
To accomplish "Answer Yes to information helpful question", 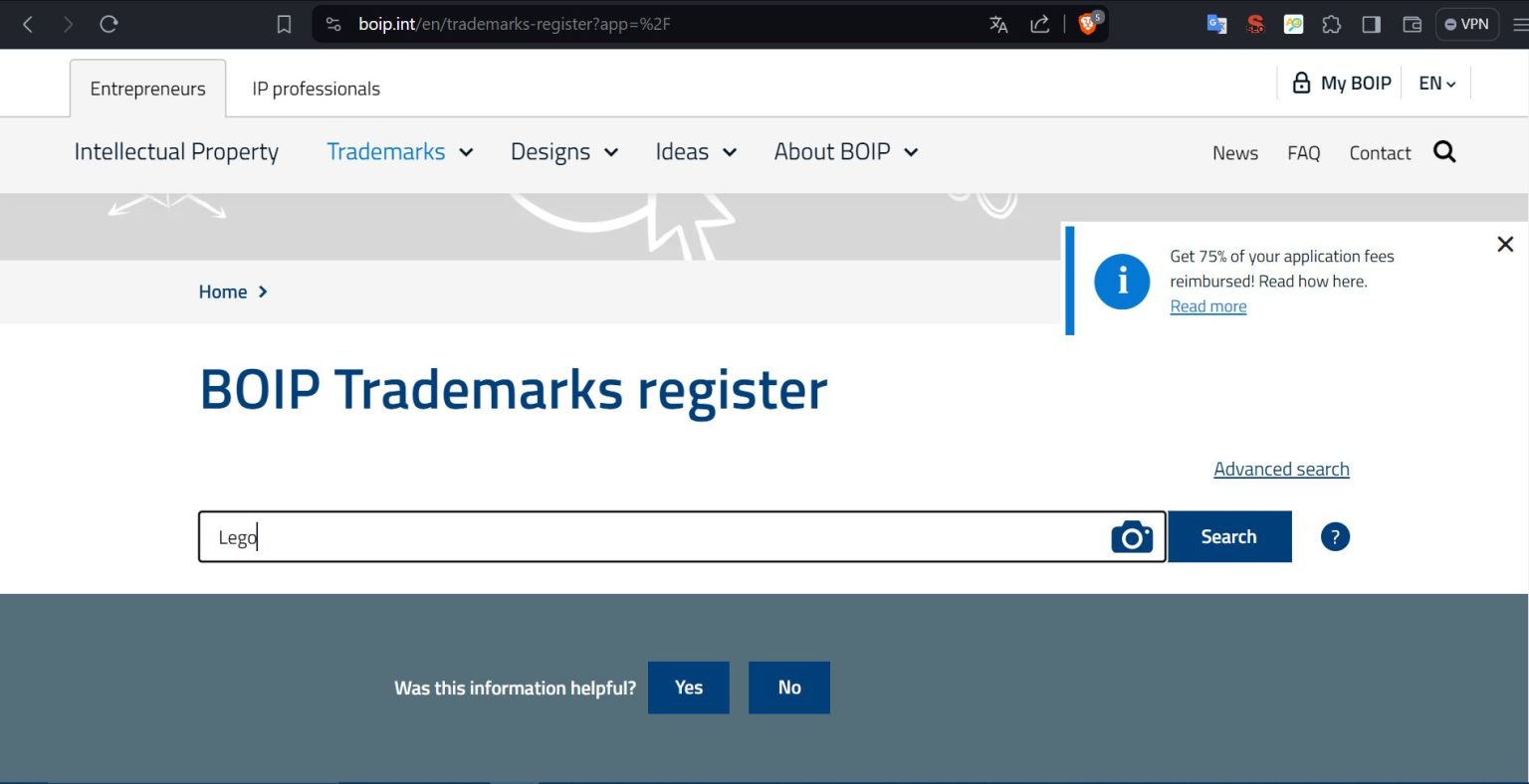I will click(688, 687).
